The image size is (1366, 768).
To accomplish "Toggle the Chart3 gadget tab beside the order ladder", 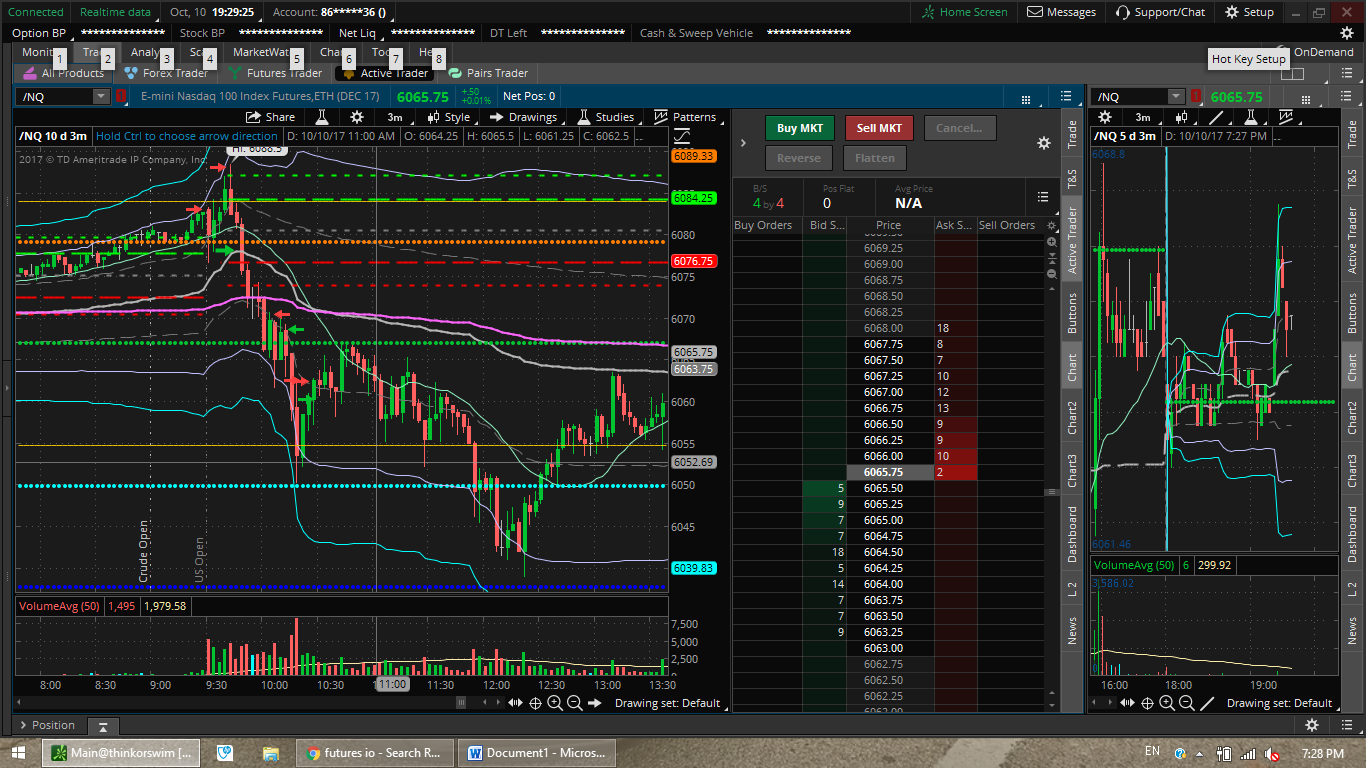I will click(x=1072, y=471).
